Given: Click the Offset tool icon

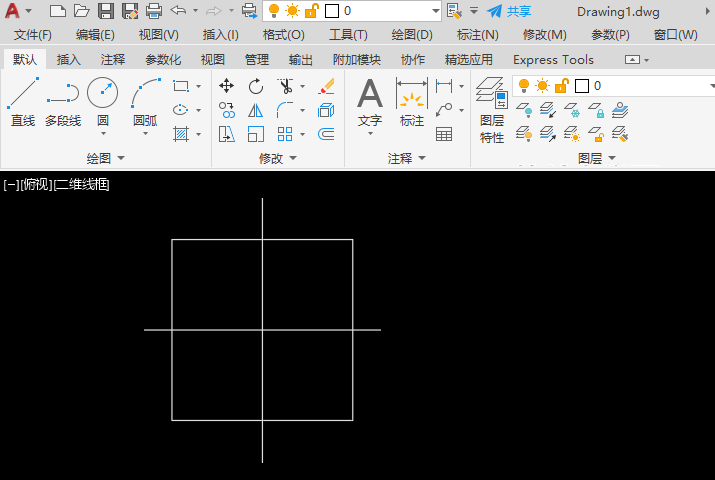Looking at the screenshot, I should point(326,134).
